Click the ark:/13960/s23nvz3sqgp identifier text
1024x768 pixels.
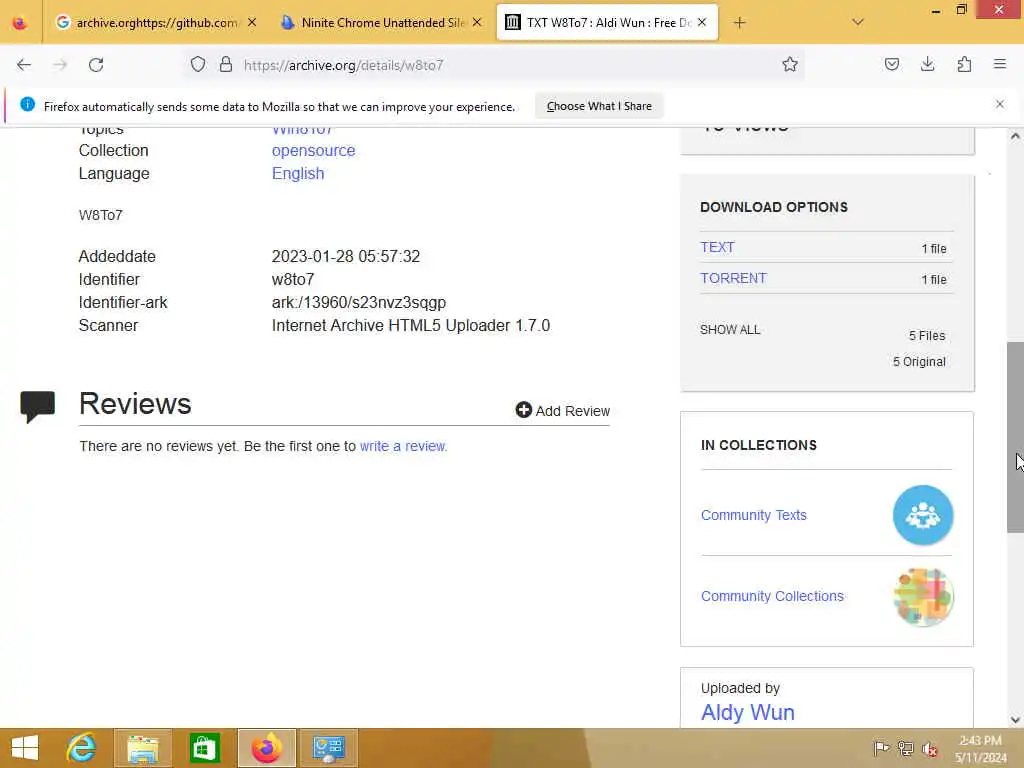point(359,302)
